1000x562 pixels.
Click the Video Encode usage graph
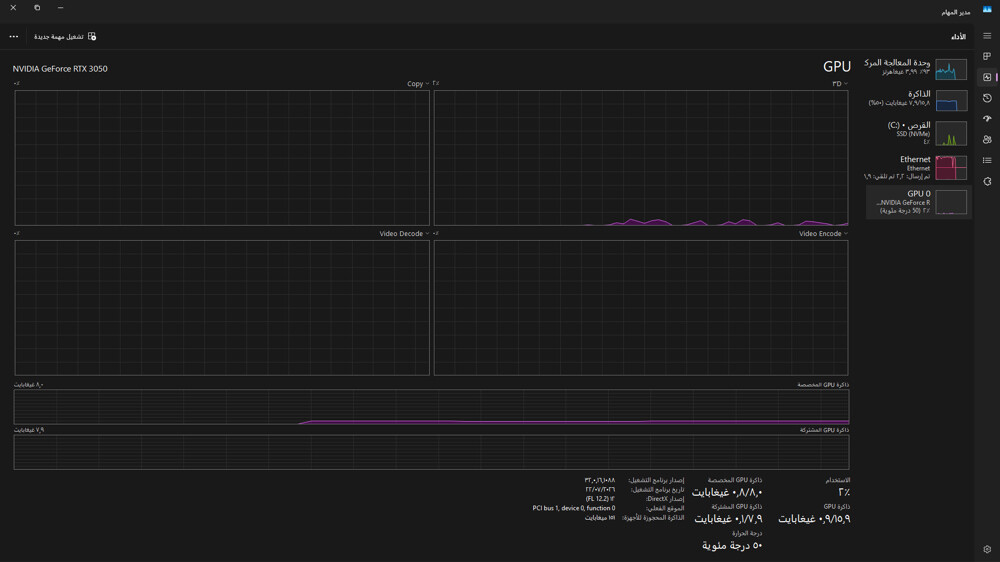tap(641, 307)
